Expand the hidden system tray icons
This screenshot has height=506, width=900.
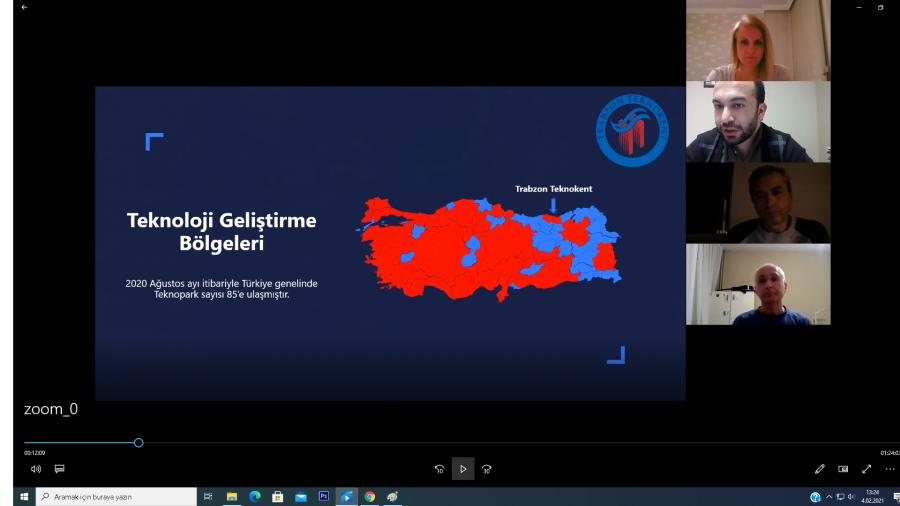click(x=829, y=497)
